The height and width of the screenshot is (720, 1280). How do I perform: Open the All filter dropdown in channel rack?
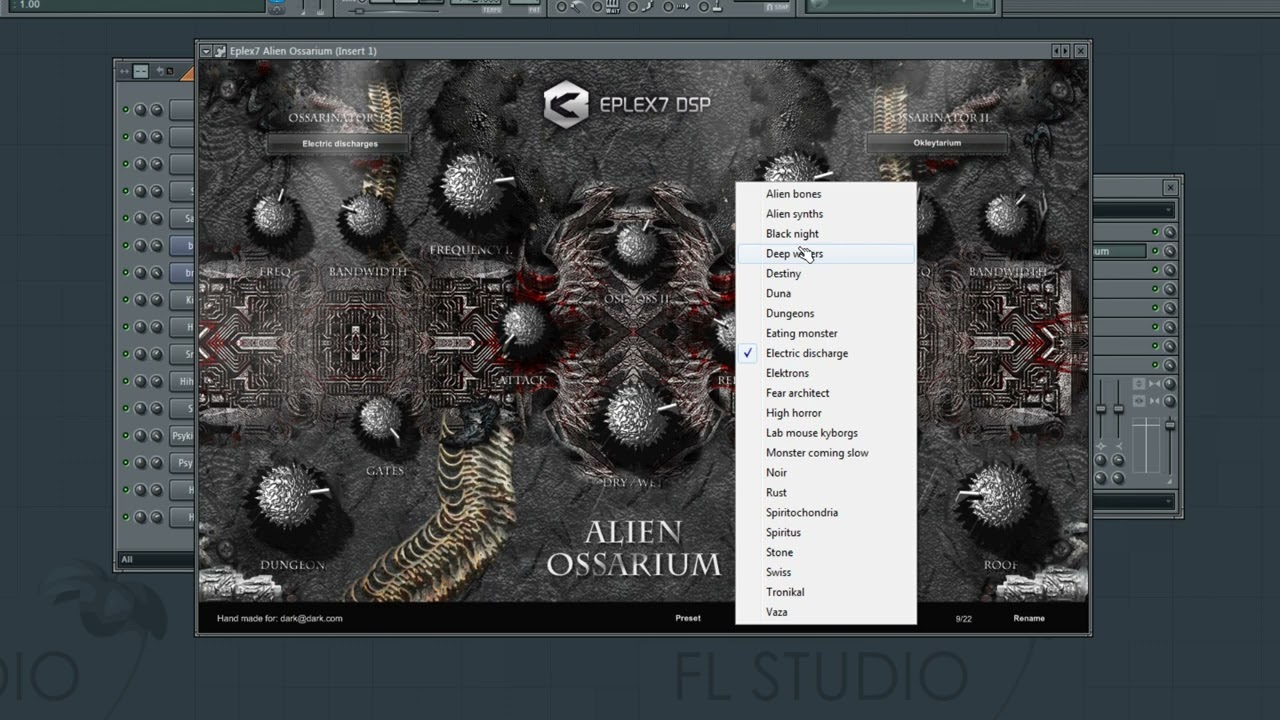pos(156,559)
